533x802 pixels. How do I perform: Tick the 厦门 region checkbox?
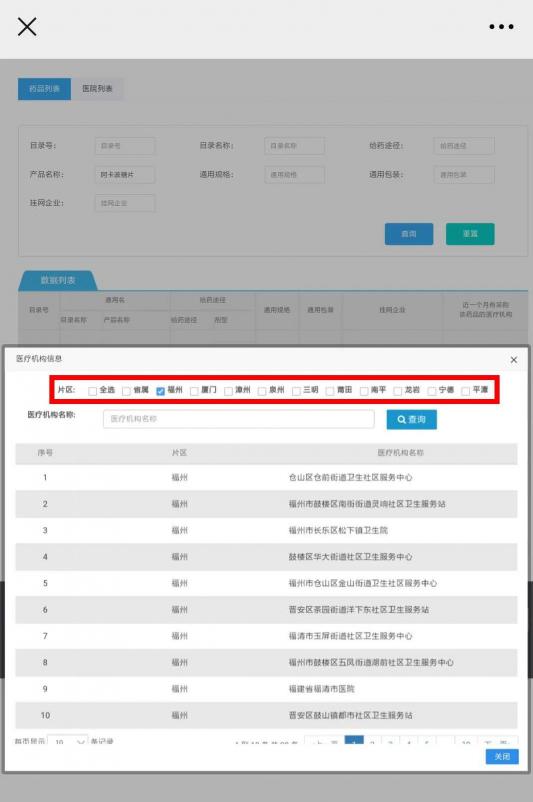pyautogui.click(x=194, y=391)
